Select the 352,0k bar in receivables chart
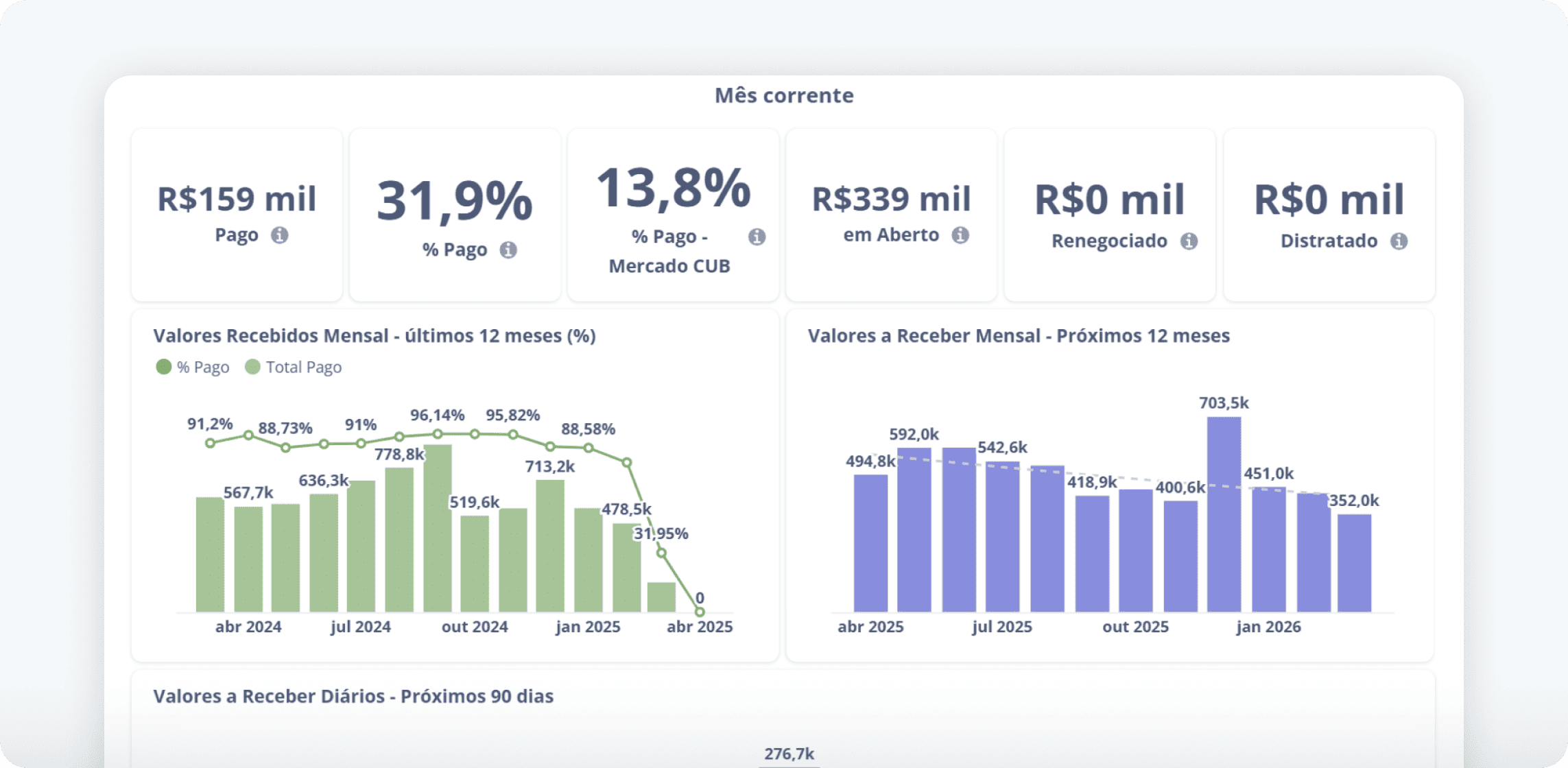The image size is (1568, 768). tap(1355, 563)
